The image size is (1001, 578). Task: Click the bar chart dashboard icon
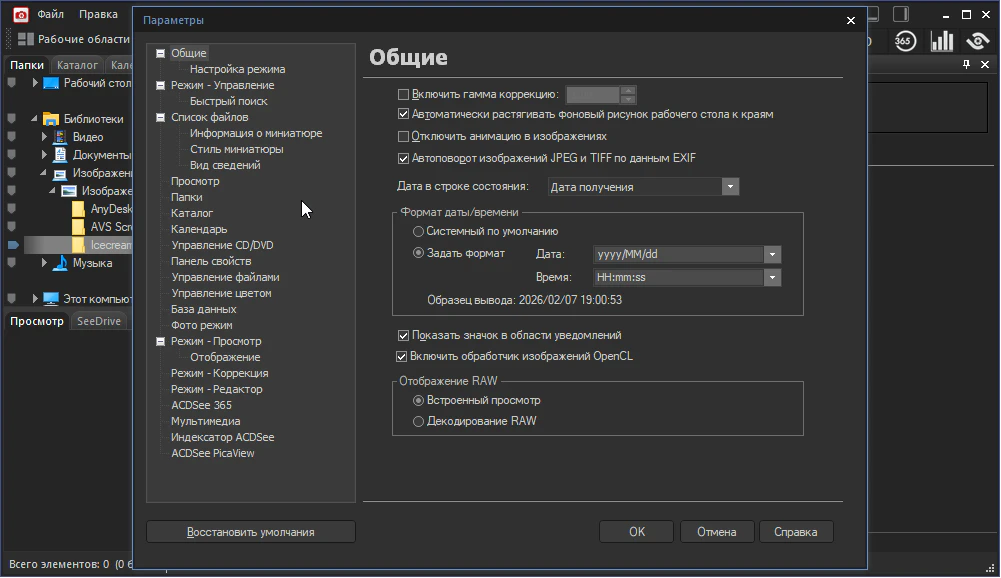coord(941,41)
